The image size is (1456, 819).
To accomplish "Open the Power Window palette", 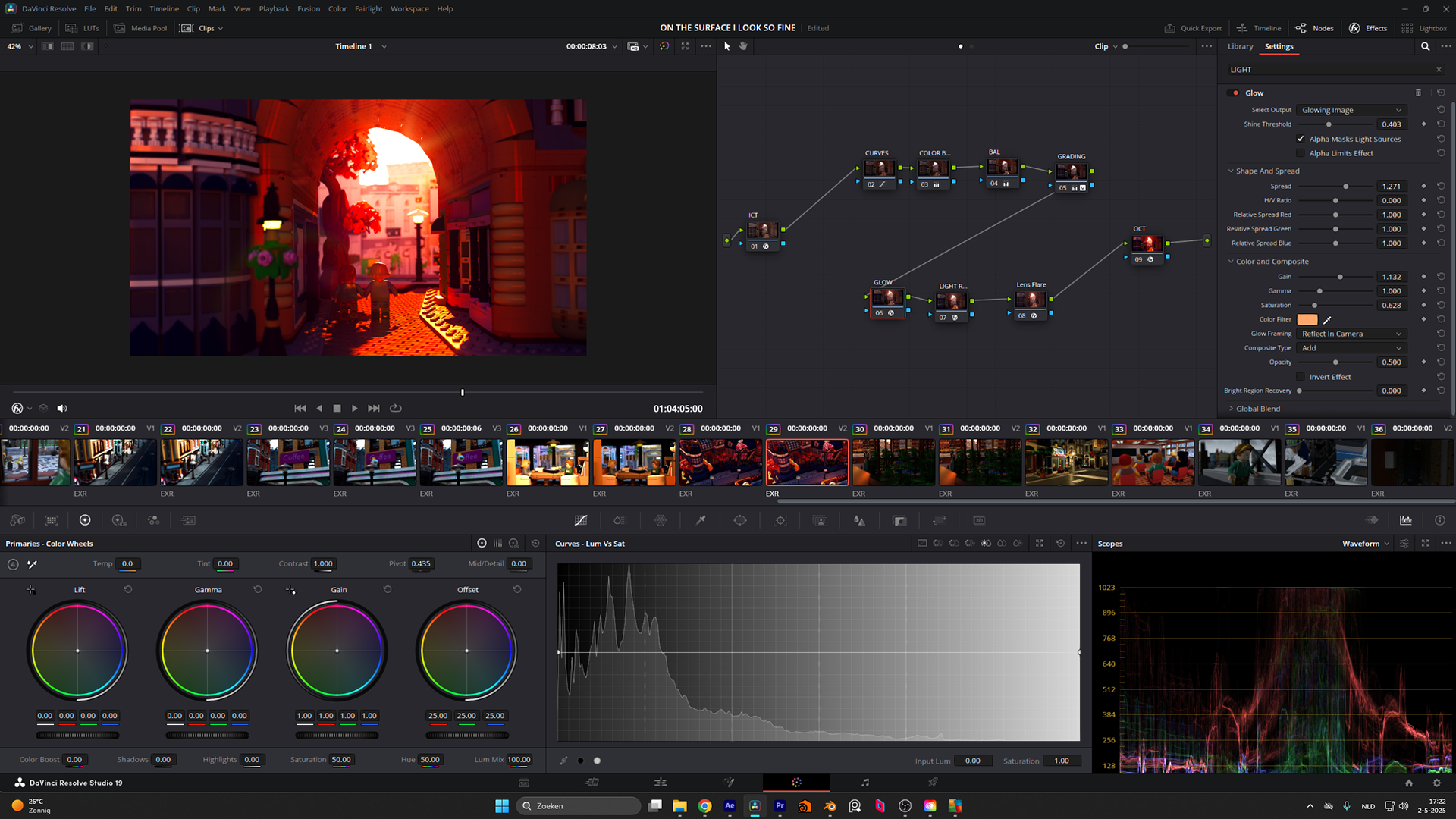I will 740,520.
